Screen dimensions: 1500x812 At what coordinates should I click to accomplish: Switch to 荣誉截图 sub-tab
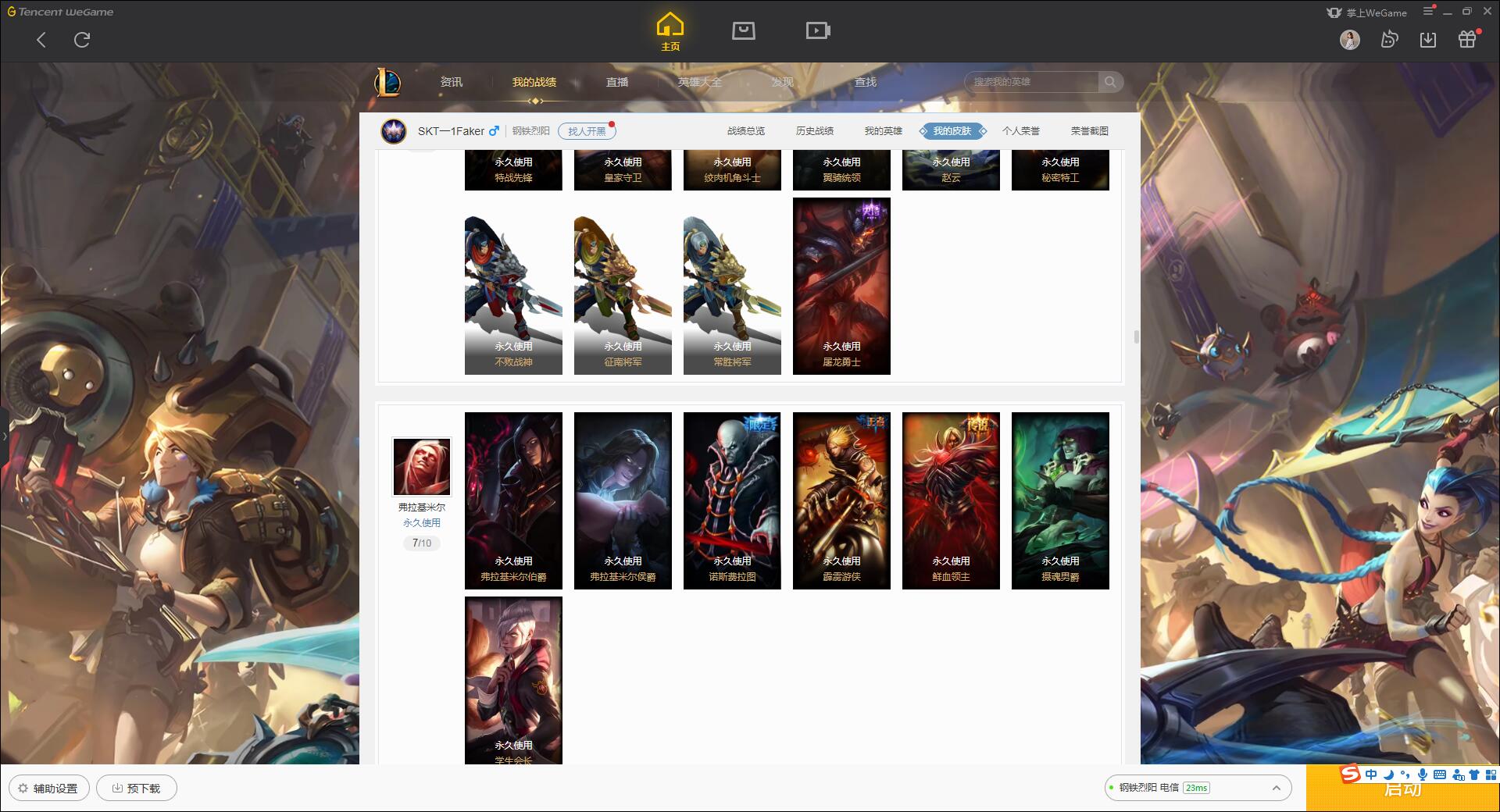click(x=1090, y=131)
